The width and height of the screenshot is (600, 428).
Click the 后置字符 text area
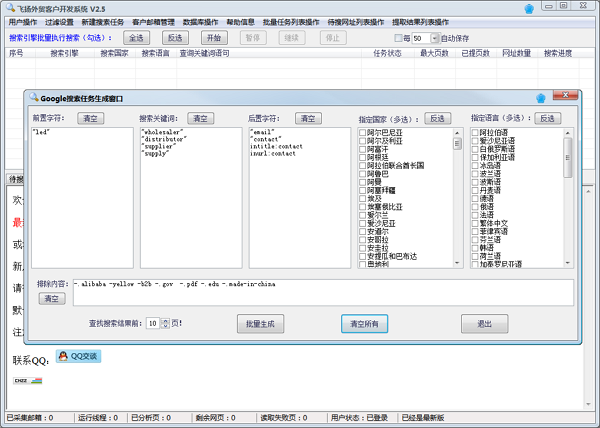point(300,198)
